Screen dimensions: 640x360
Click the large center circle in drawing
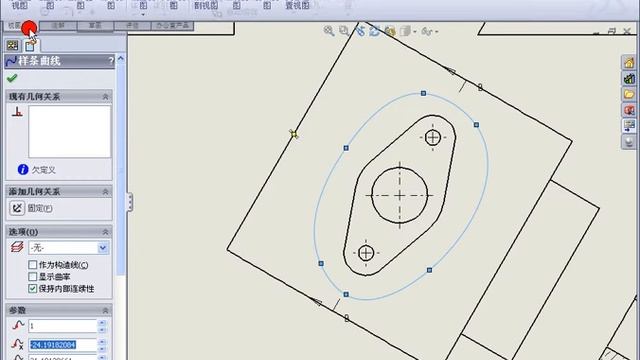click(x=400, y=195)
